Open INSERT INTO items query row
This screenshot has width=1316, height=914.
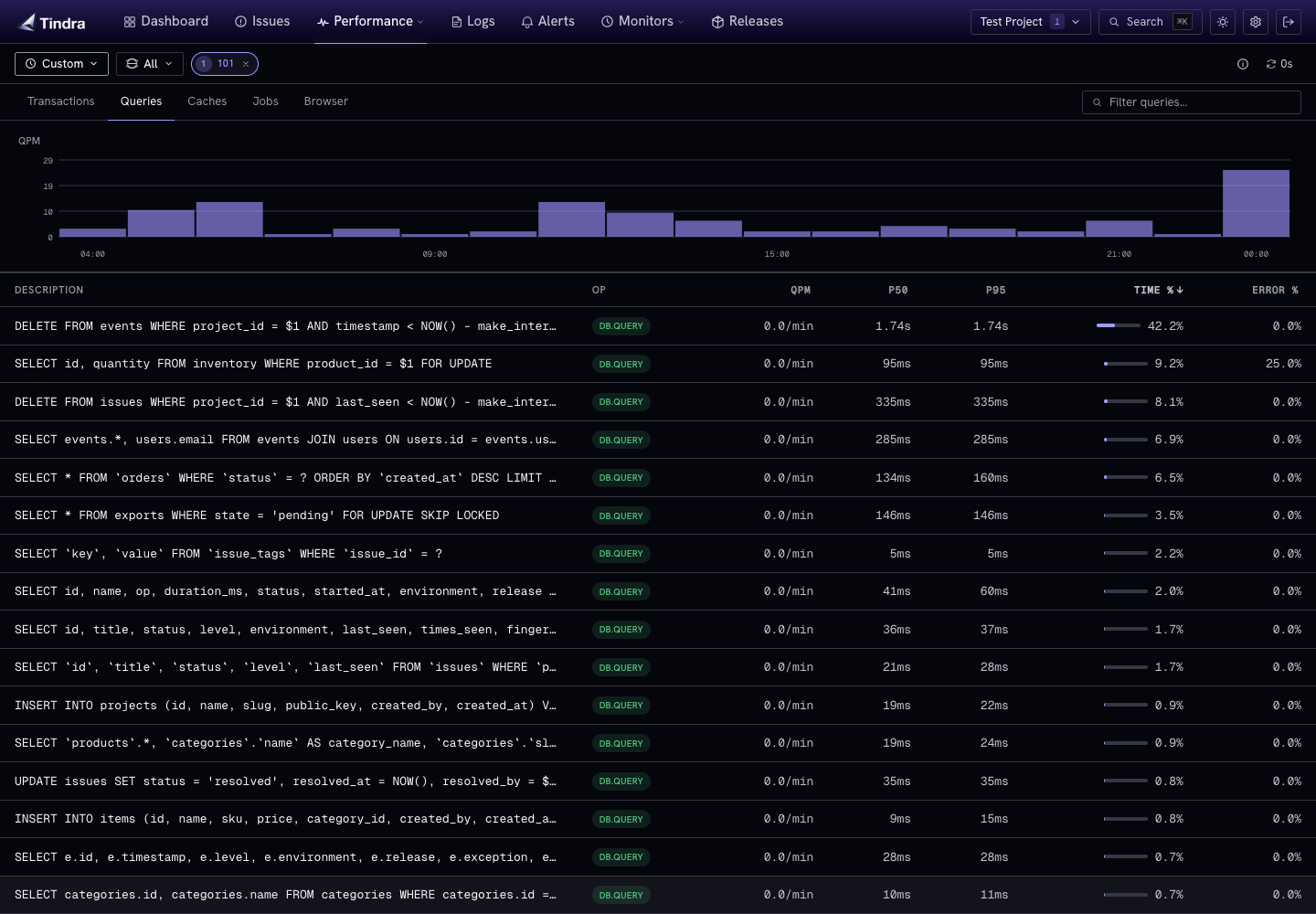coord(658,819)
